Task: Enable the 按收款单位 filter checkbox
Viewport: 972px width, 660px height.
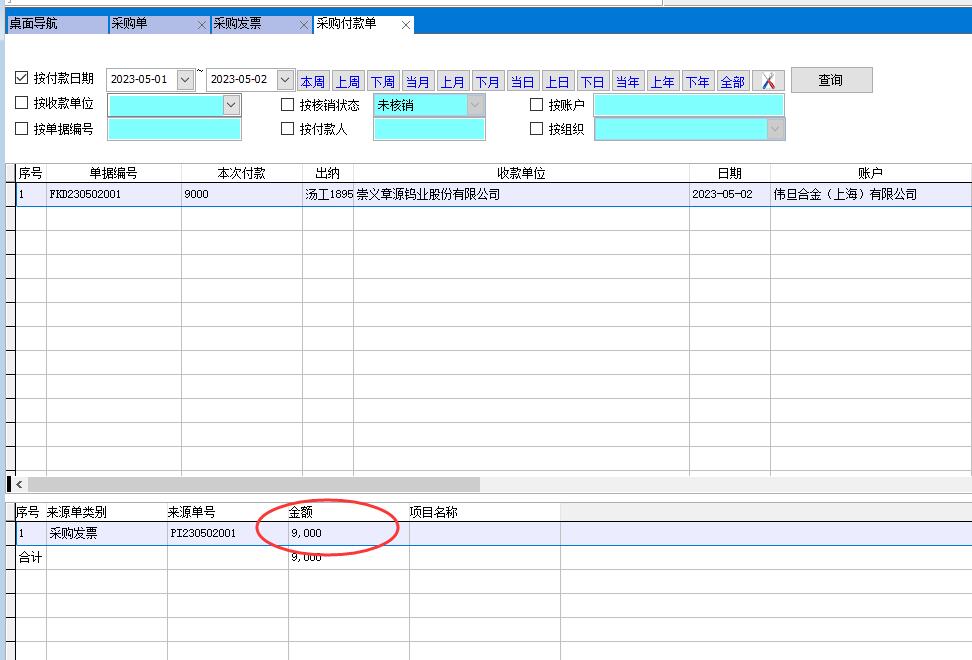Action: pyautogui.click(x=22, y=103)
